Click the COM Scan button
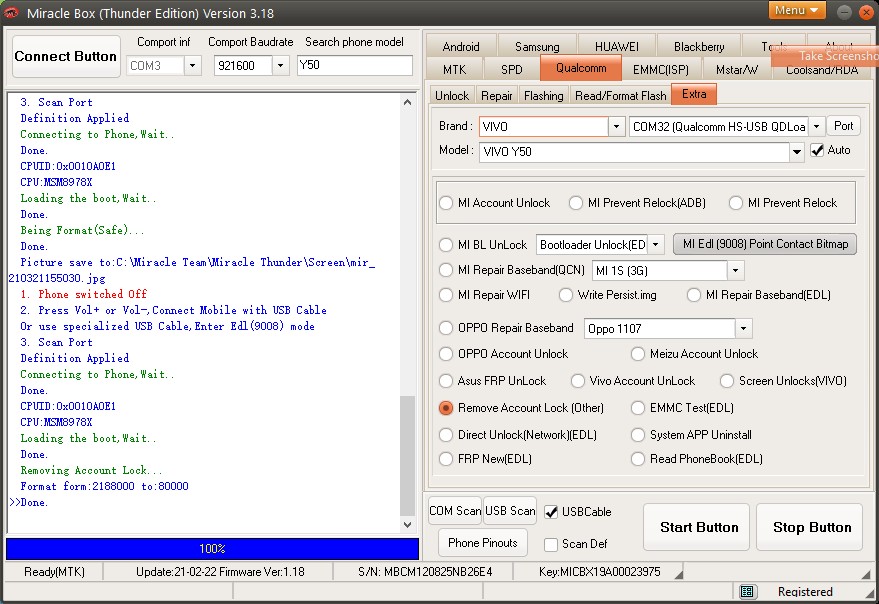The height and width of the screenshot is (604, 879). pyautogui.click(x=455, y=511)
